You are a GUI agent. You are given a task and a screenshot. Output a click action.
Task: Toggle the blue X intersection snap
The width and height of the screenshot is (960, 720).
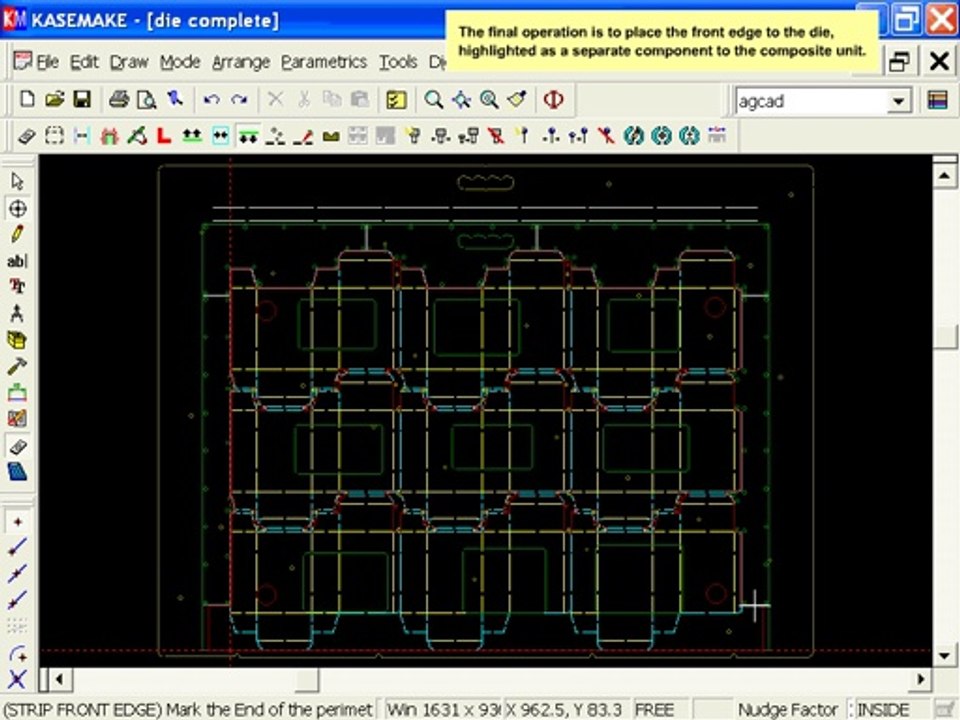(x=17, y=679)
